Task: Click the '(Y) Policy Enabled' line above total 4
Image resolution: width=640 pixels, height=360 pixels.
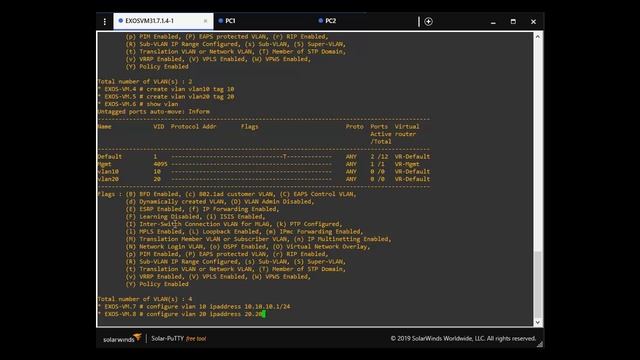Action: click(157, 284)
